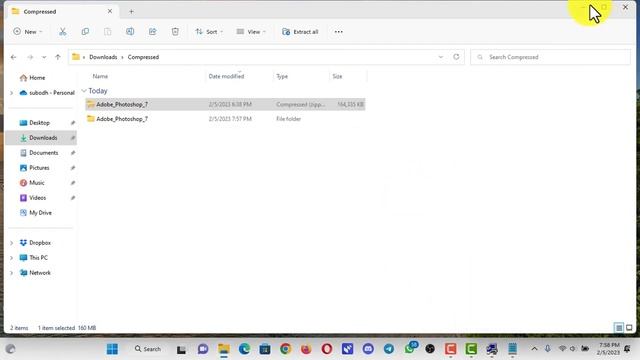Click the Cut scissors icon
This screenshot has width=640, height=360.
[x=62, y=31]
